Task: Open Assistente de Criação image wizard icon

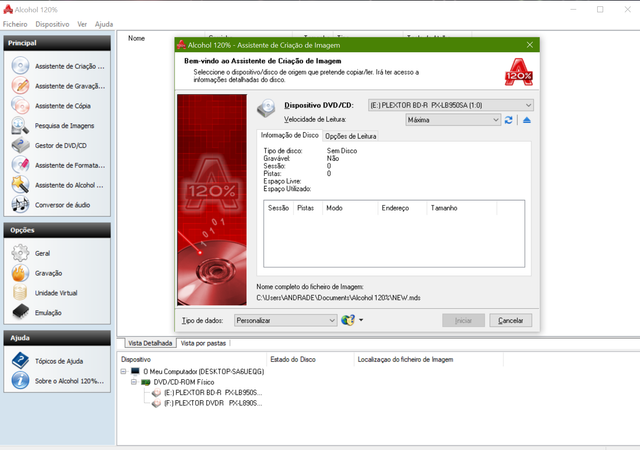Action: [20, 66]
